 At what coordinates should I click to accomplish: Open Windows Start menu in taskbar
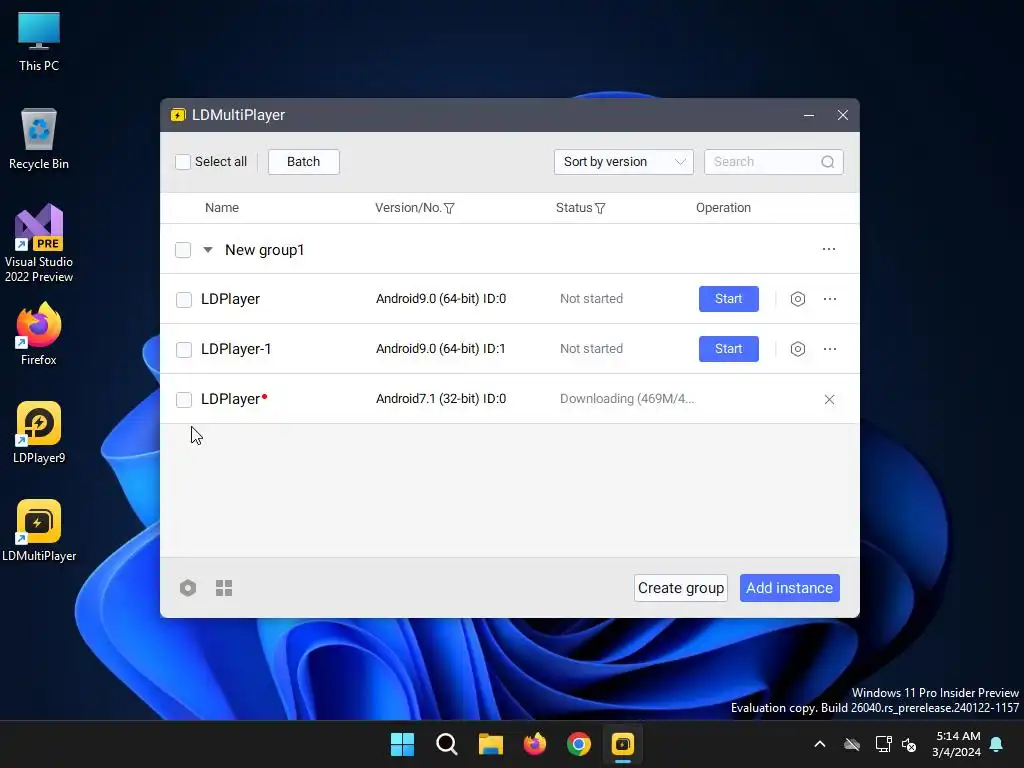pos(402,744)
